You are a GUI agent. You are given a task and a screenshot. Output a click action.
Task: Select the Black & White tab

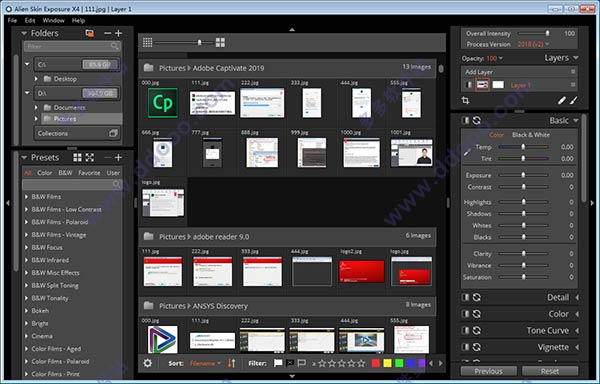[531, 135]
